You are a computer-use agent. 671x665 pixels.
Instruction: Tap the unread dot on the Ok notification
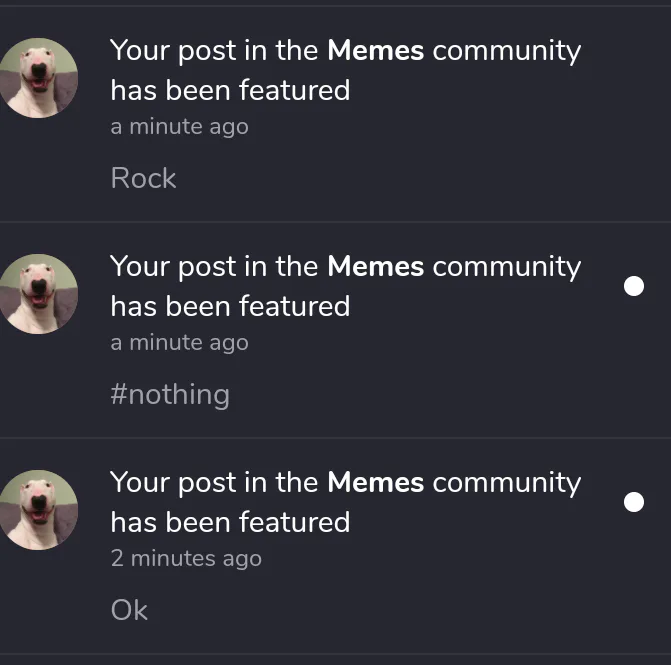pyautogui.click(x=634, y=502)
